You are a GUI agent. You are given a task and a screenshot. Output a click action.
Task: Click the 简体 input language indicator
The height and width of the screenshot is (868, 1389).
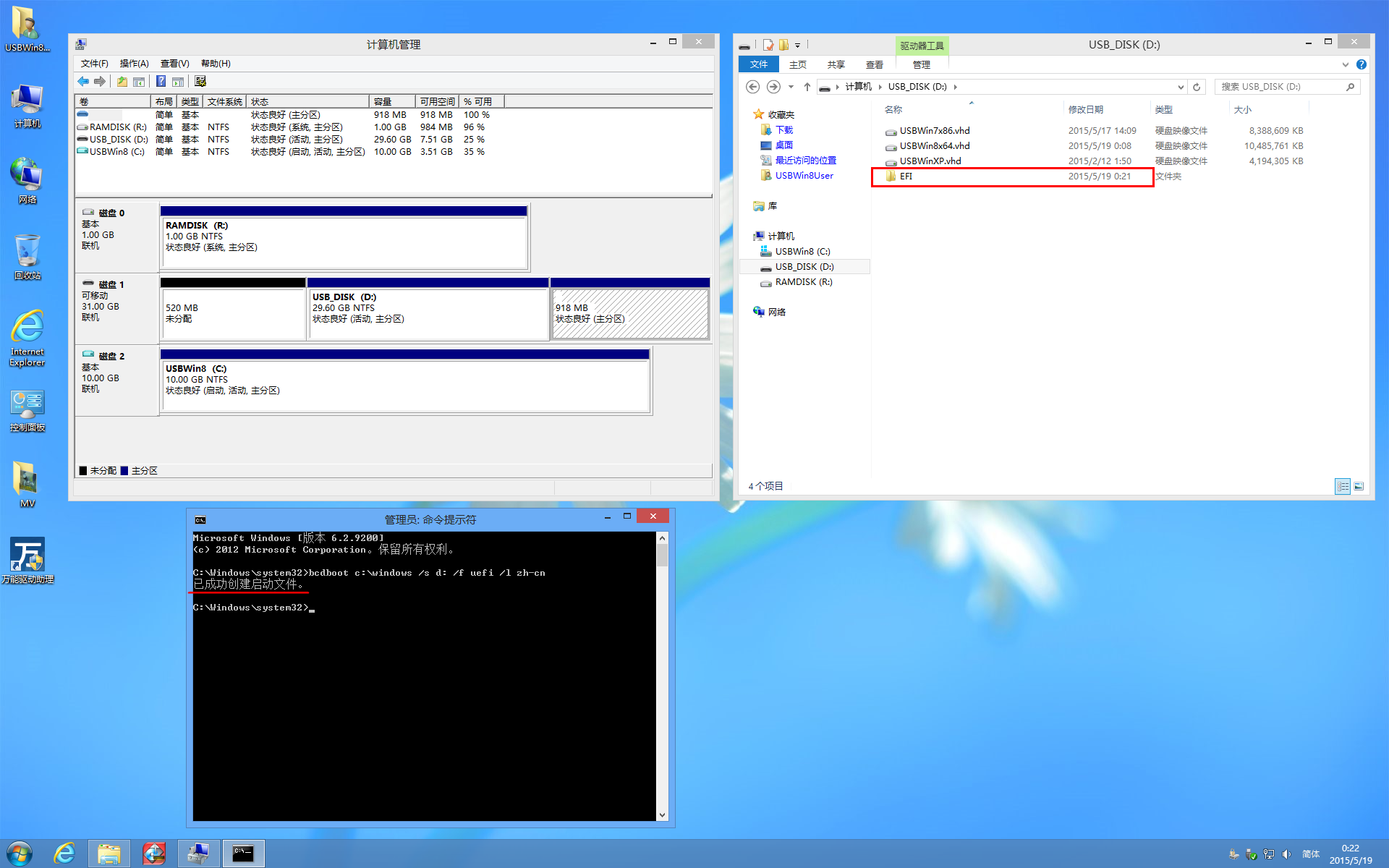1311,854
